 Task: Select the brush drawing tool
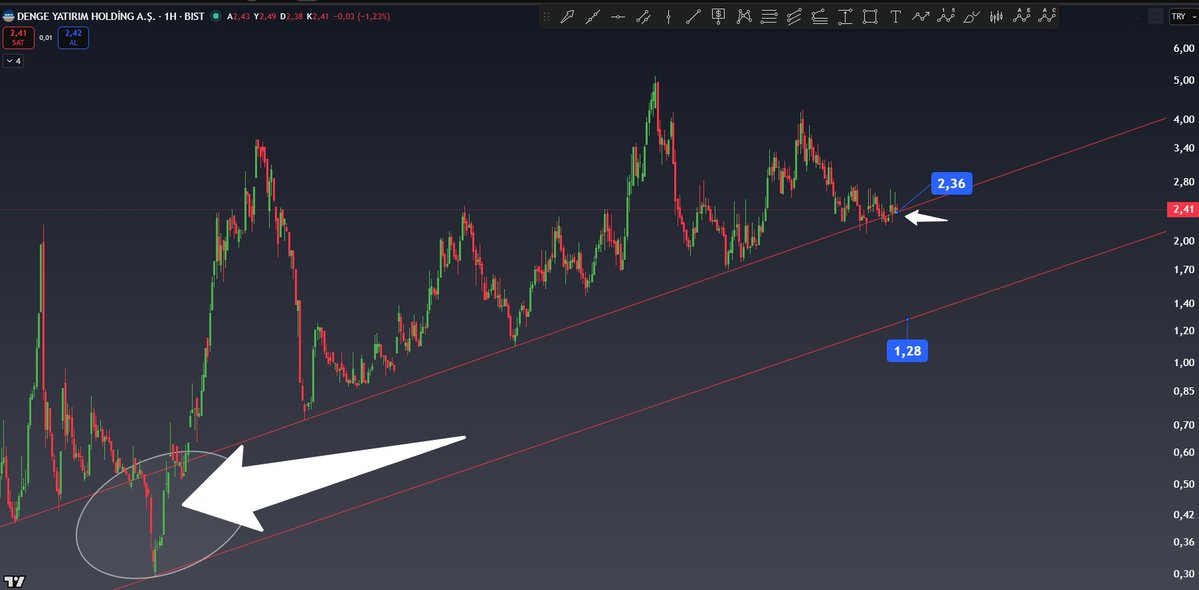pos(972,16)
